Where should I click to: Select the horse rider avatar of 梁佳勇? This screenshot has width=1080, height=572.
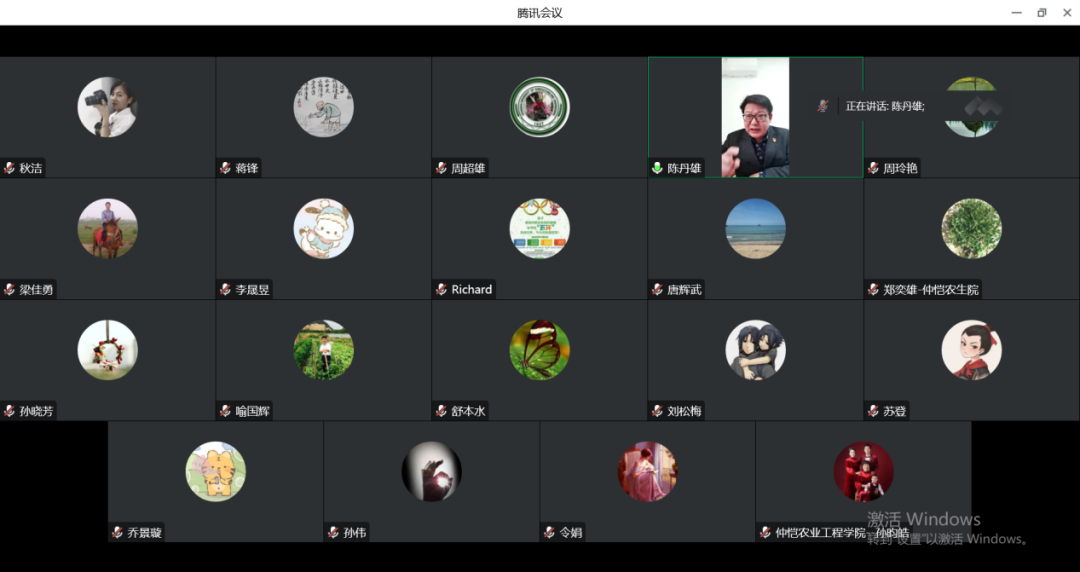coord(107,228)
